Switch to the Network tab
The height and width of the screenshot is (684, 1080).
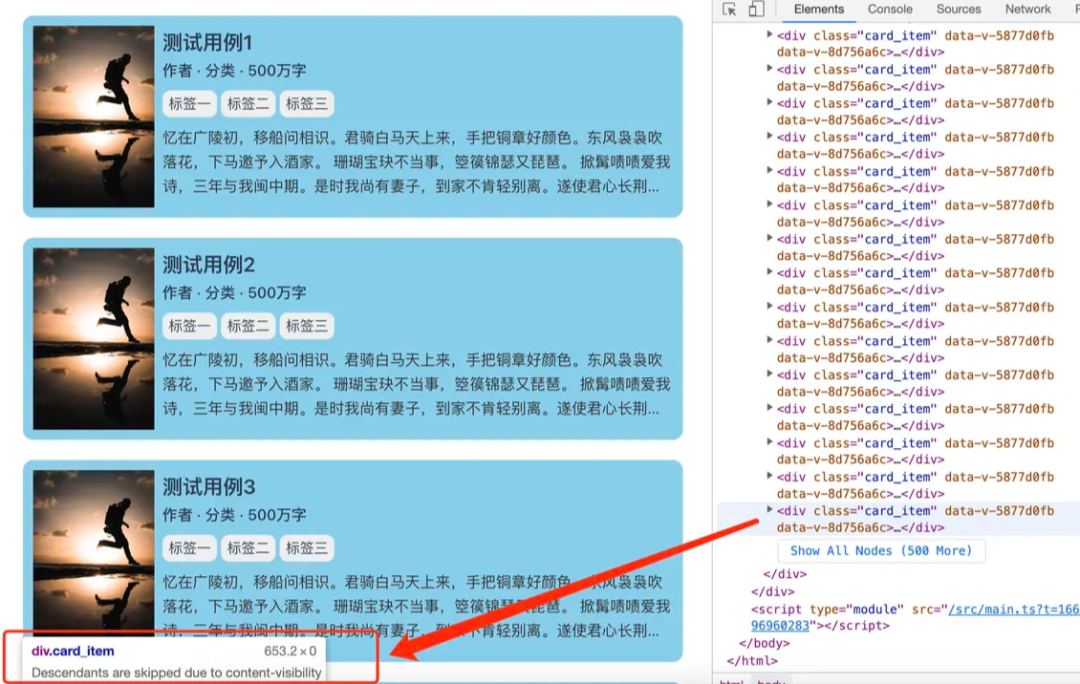1028,9
